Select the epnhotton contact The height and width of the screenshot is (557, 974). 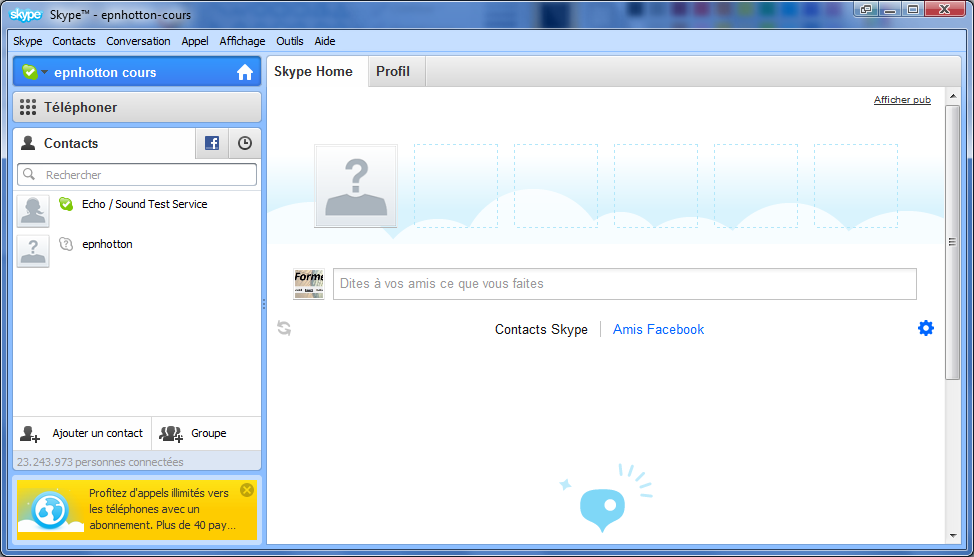click(x=137, y=251)
